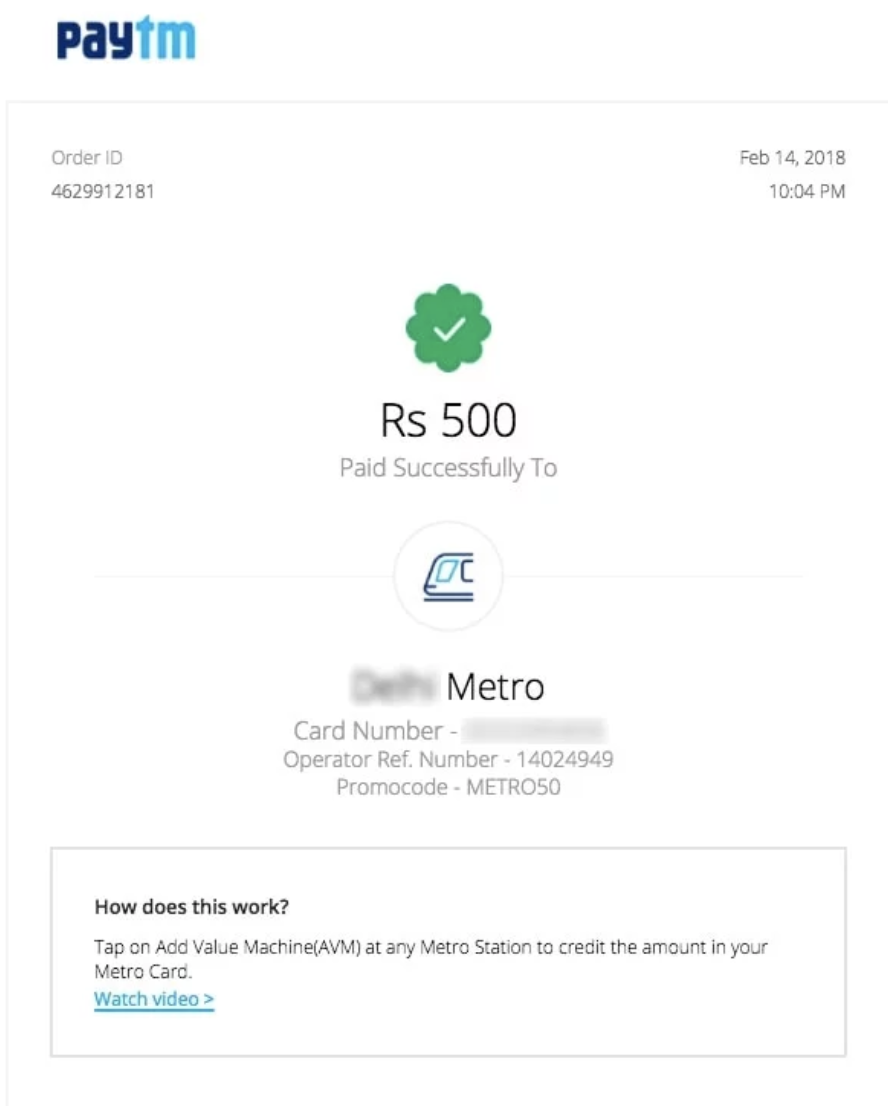This screenshot has height=1106, width=888.
Task: Click the metro train icon
Action: [x=449, y=576]
